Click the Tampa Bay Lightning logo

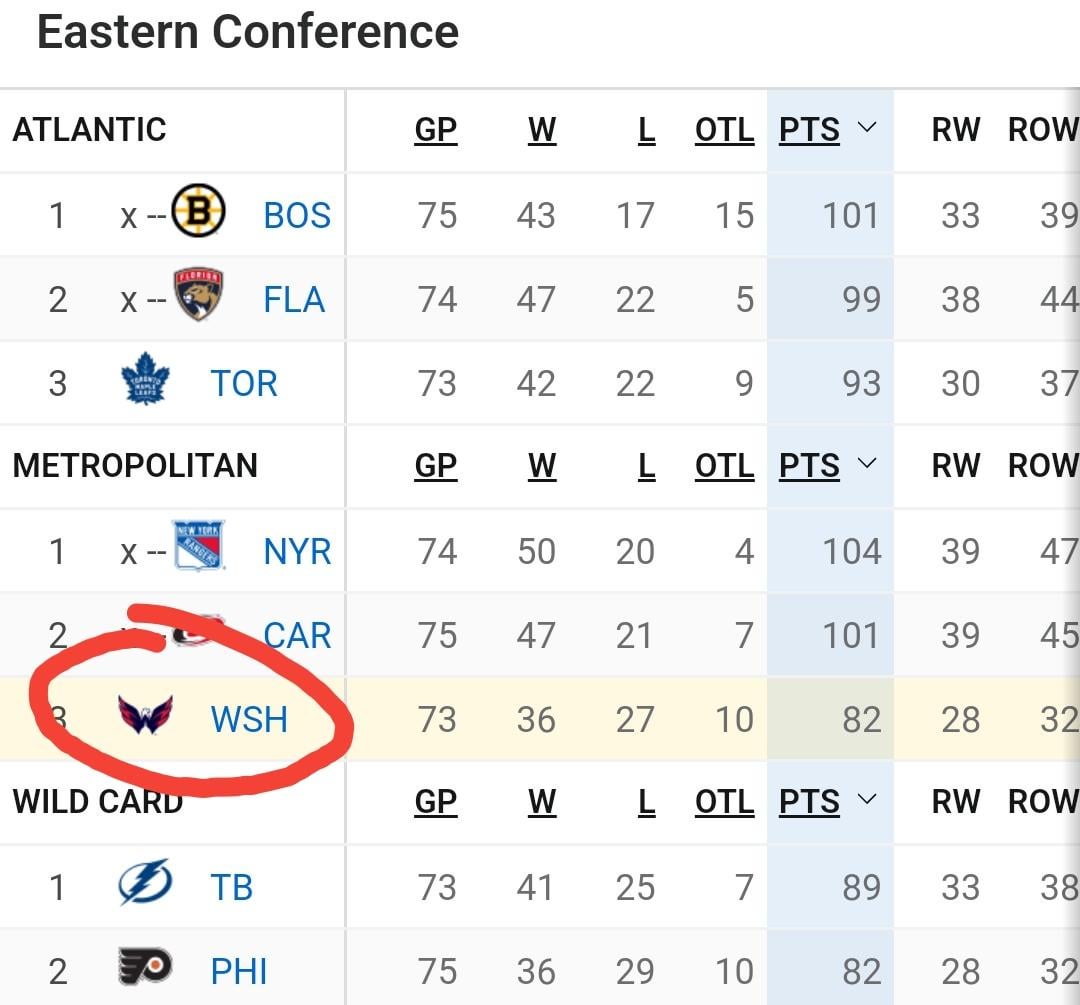tap(145, 885)
